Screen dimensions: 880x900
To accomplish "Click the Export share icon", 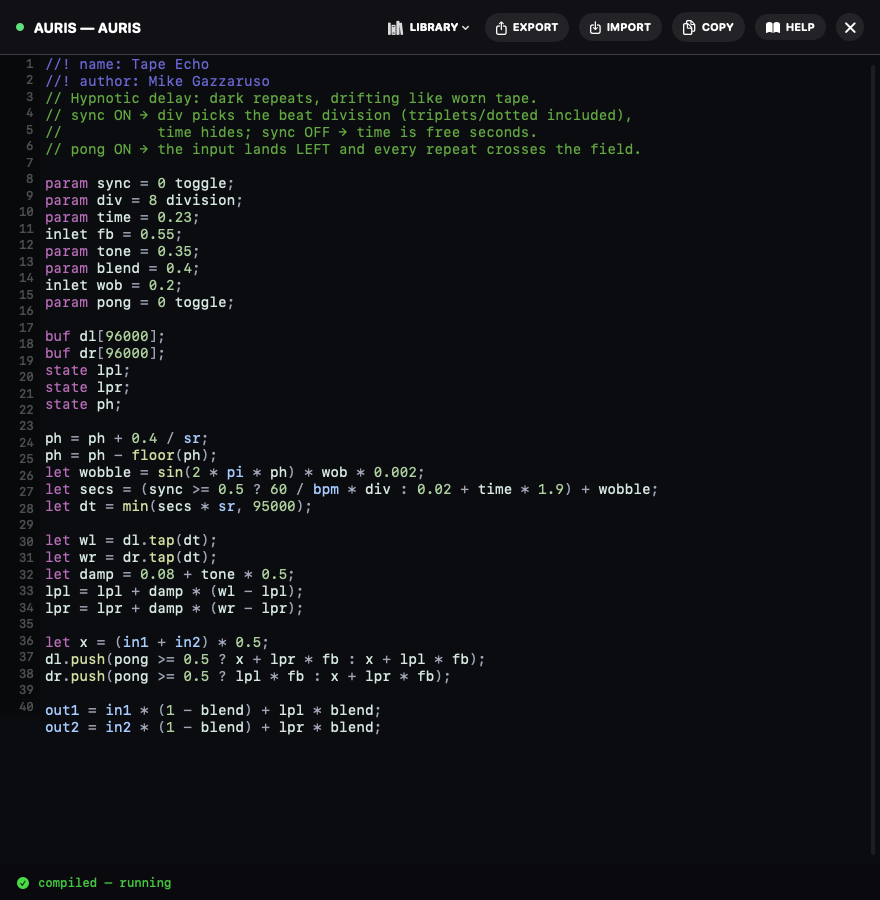I will pos(501,28).
